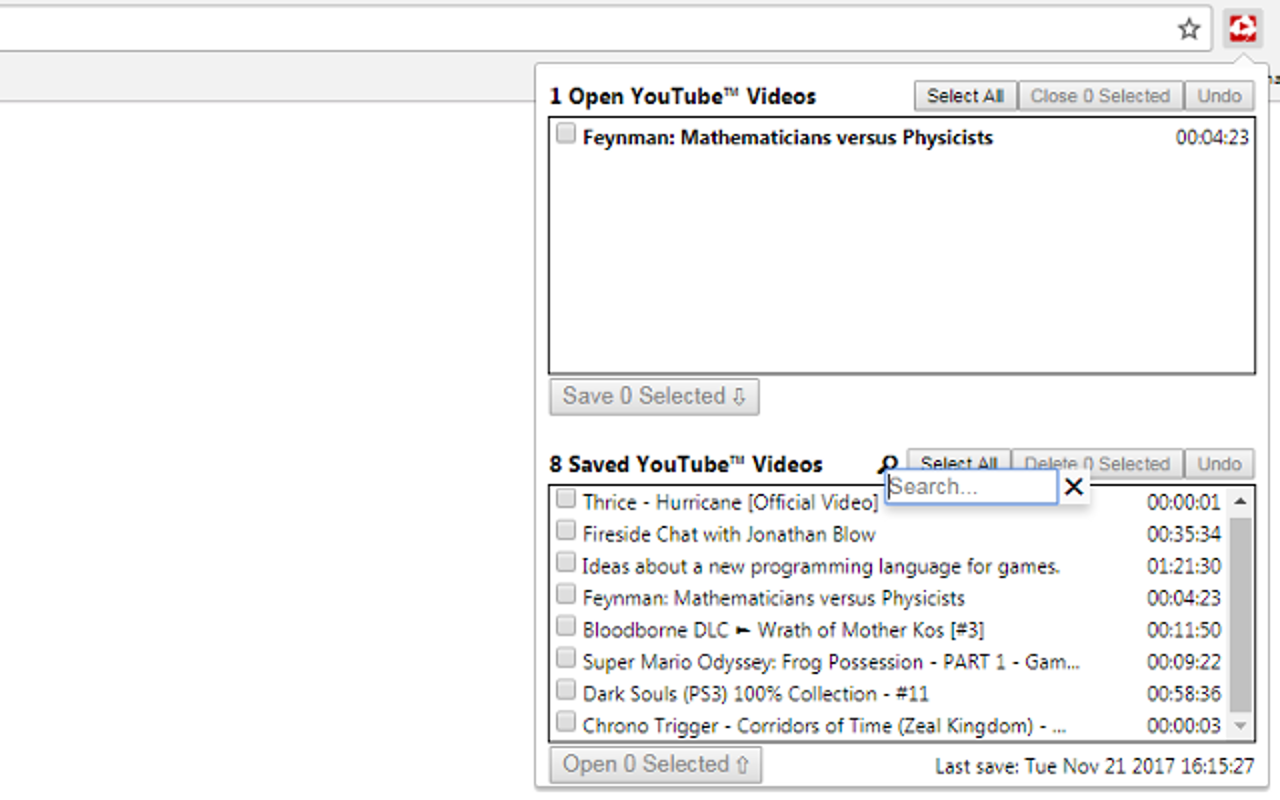Check the open Feynman video checkbox

566,133
